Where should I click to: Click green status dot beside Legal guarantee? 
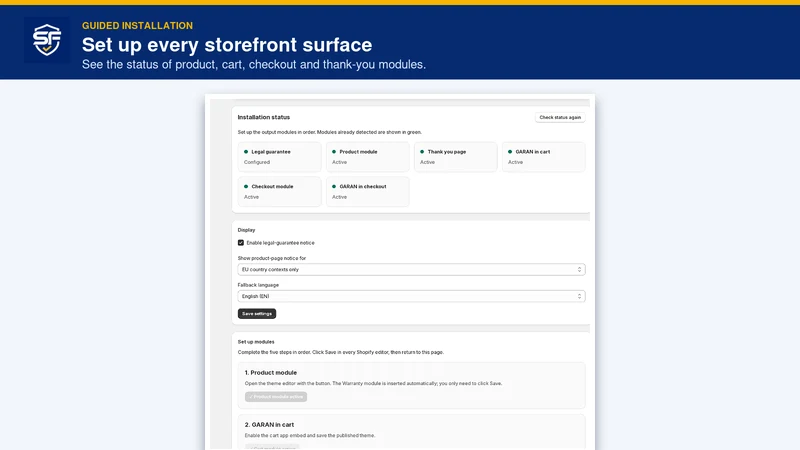(246, 152)
